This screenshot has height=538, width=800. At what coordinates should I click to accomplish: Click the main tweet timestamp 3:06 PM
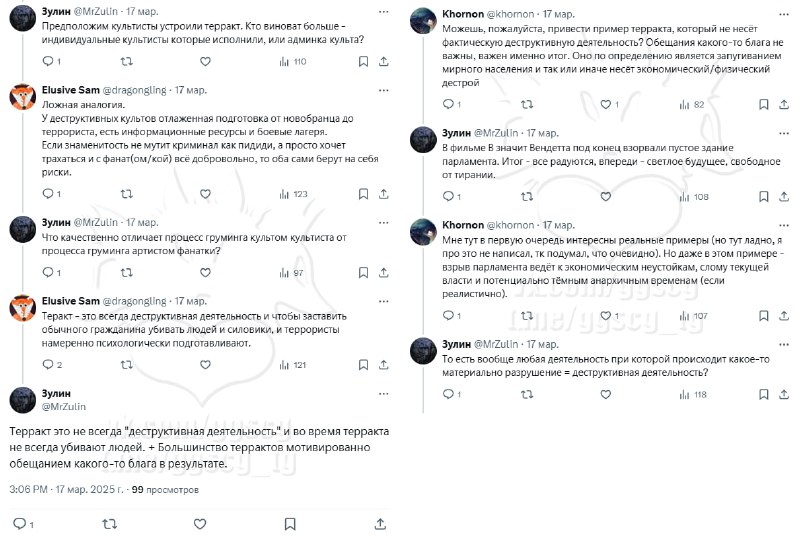(x=33, y=490)
